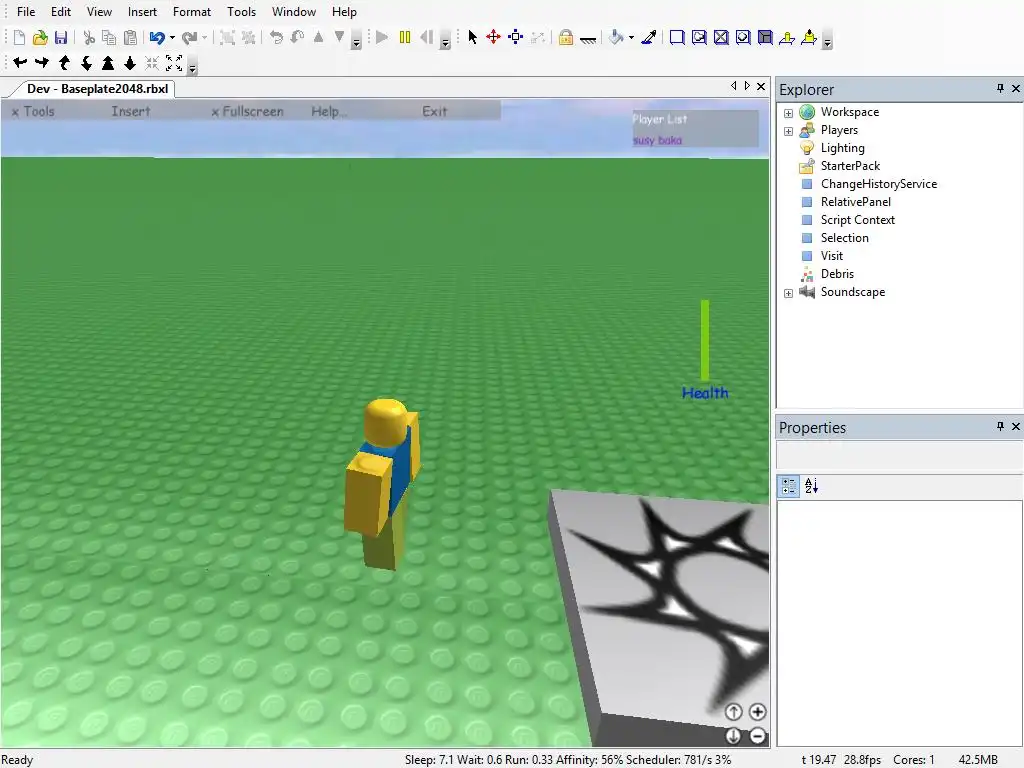This screenshot has width=1024, height=768.
Task: Click the Weld surface X icon
Action: pyautogui.click(x=721, y=37)
